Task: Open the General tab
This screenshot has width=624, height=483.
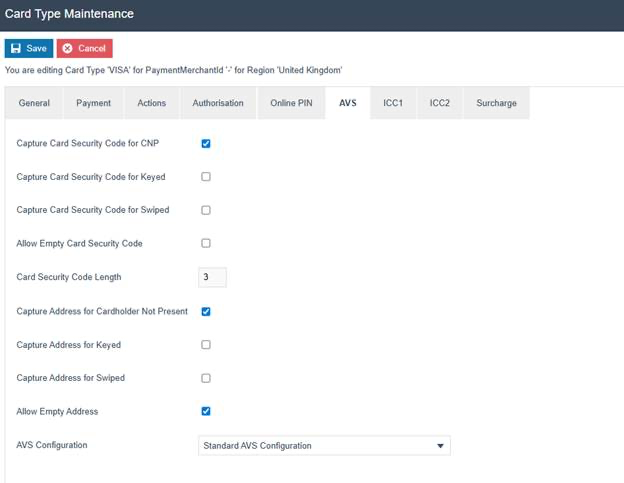Action: (x=34, y=103)
